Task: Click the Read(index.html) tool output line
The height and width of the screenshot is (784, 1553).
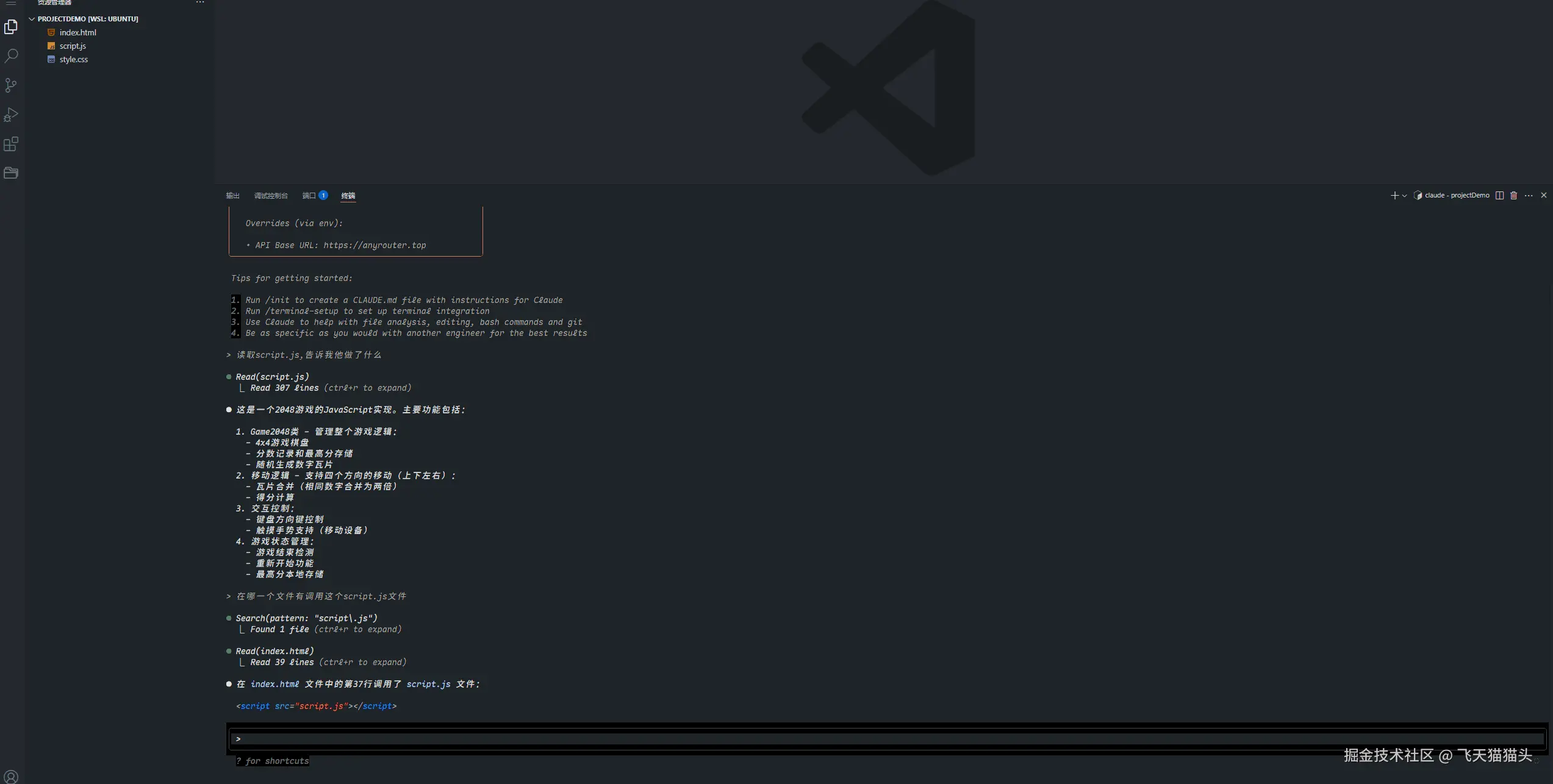Action: pos(274,651)
